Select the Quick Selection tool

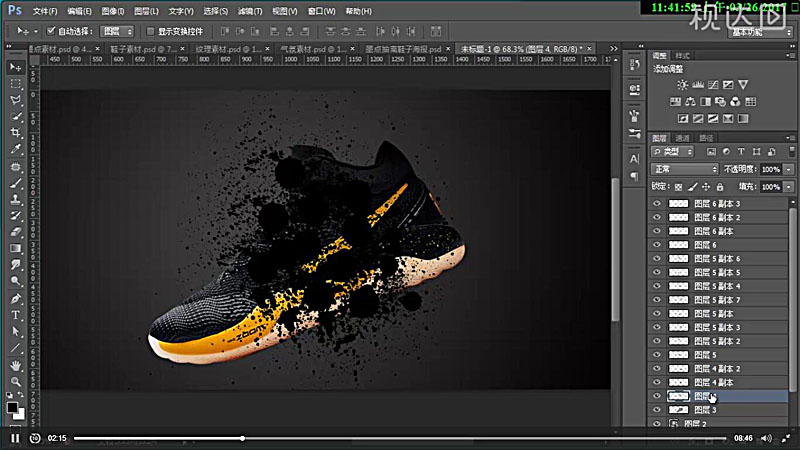pyautogui.click(x=15, y=116)
